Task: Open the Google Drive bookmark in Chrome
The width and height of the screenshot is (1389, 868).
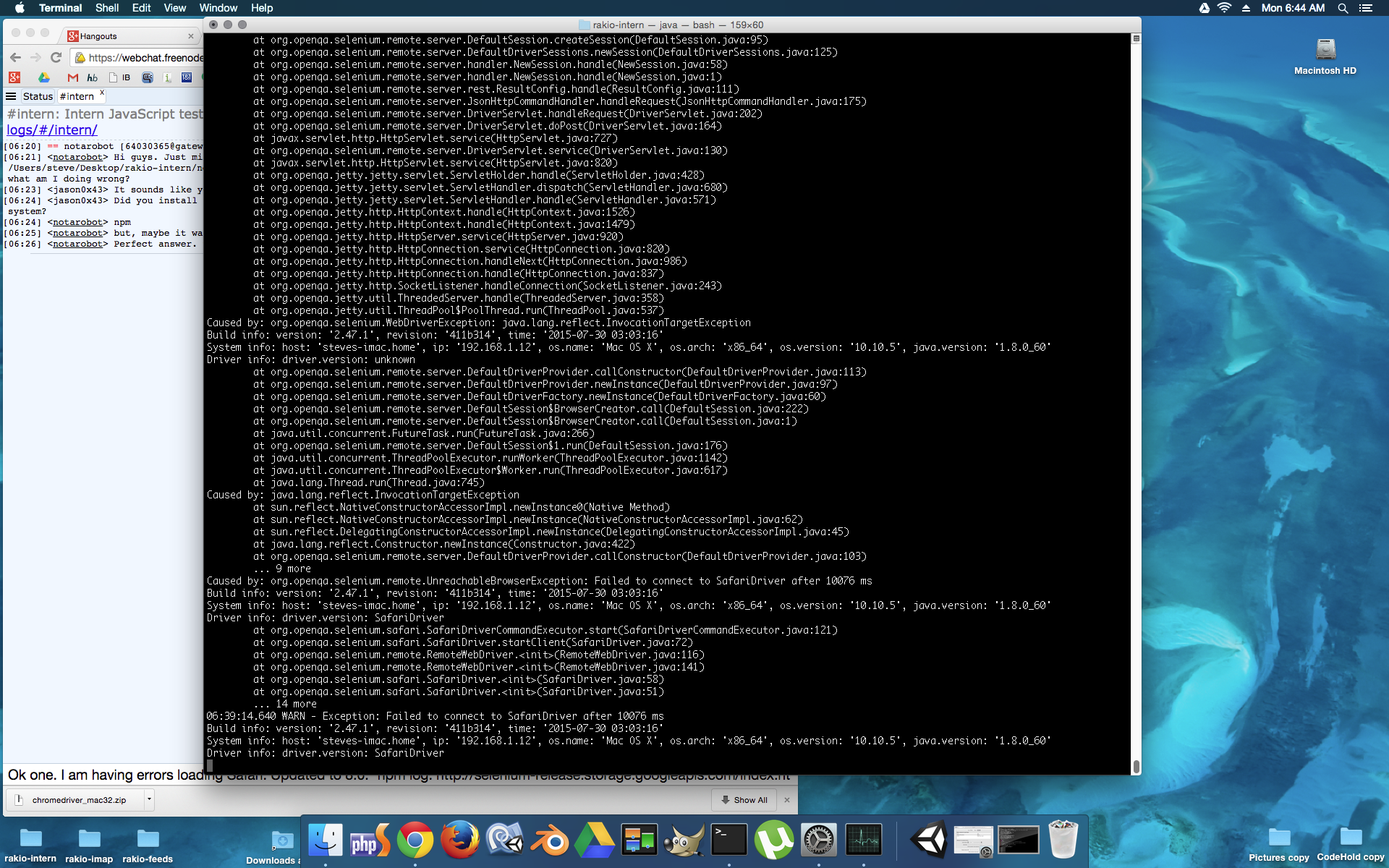Action: 44,77
